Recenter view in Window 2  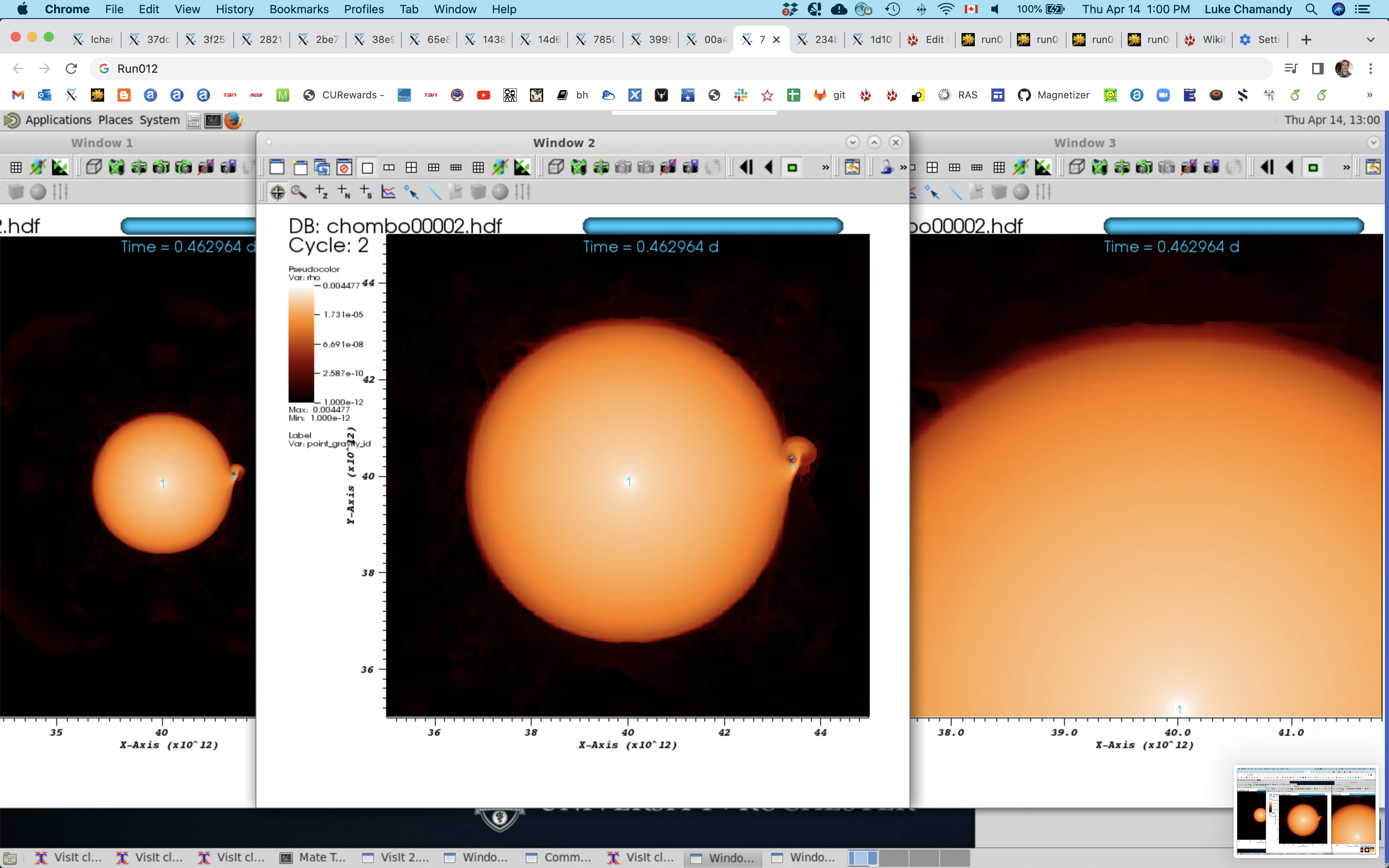(x=601, y=168)
